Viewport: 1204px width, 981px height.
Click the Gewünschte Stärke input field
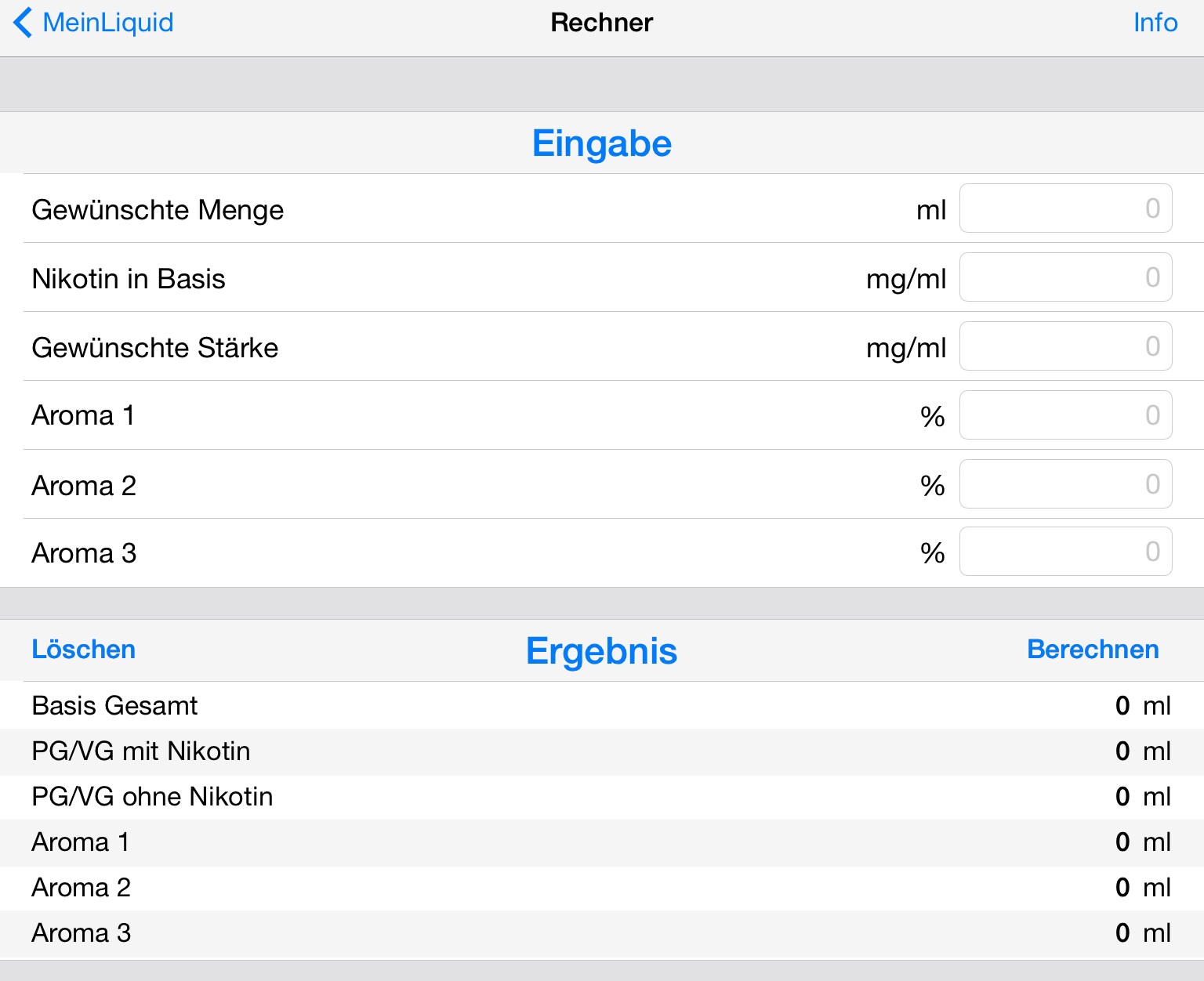(1065, 346)
